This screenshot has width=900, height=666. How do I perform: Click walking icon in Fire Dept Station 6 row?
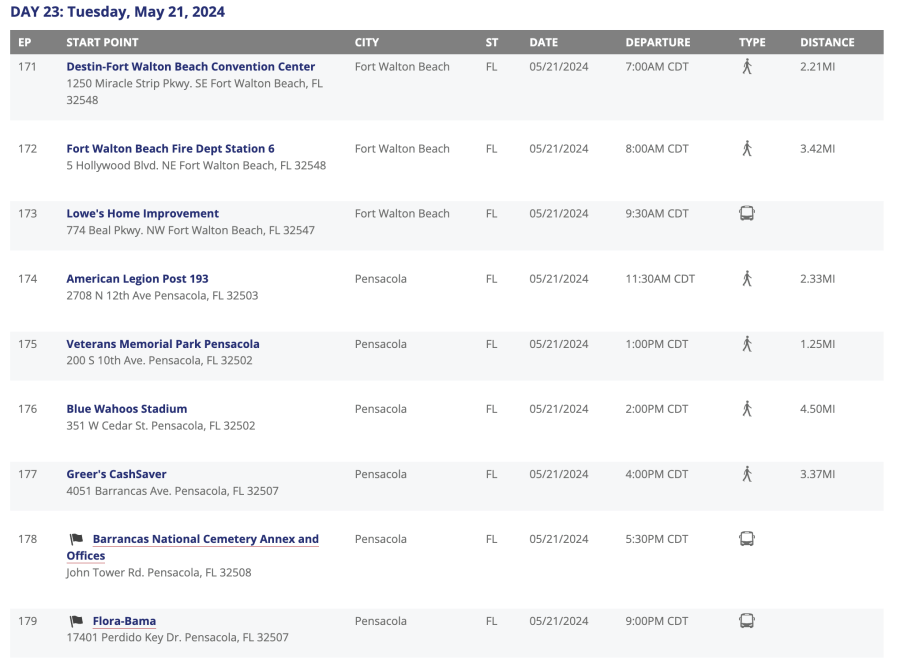pos(746,149)
